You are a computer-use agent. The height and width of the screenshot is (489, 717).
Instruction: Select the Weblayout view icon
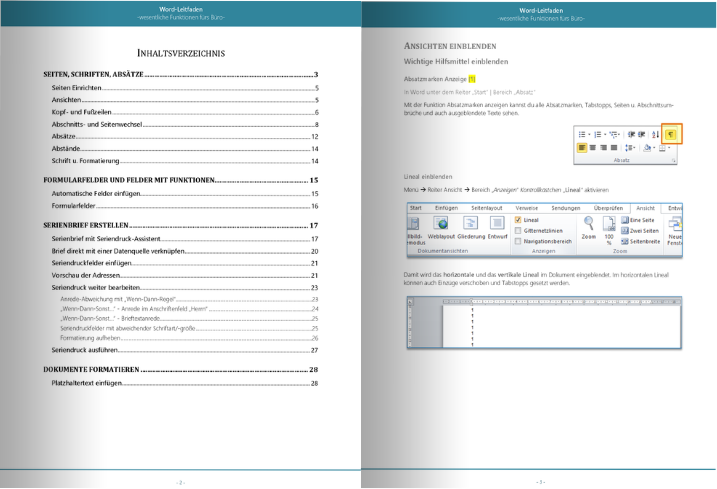[440, 223]
